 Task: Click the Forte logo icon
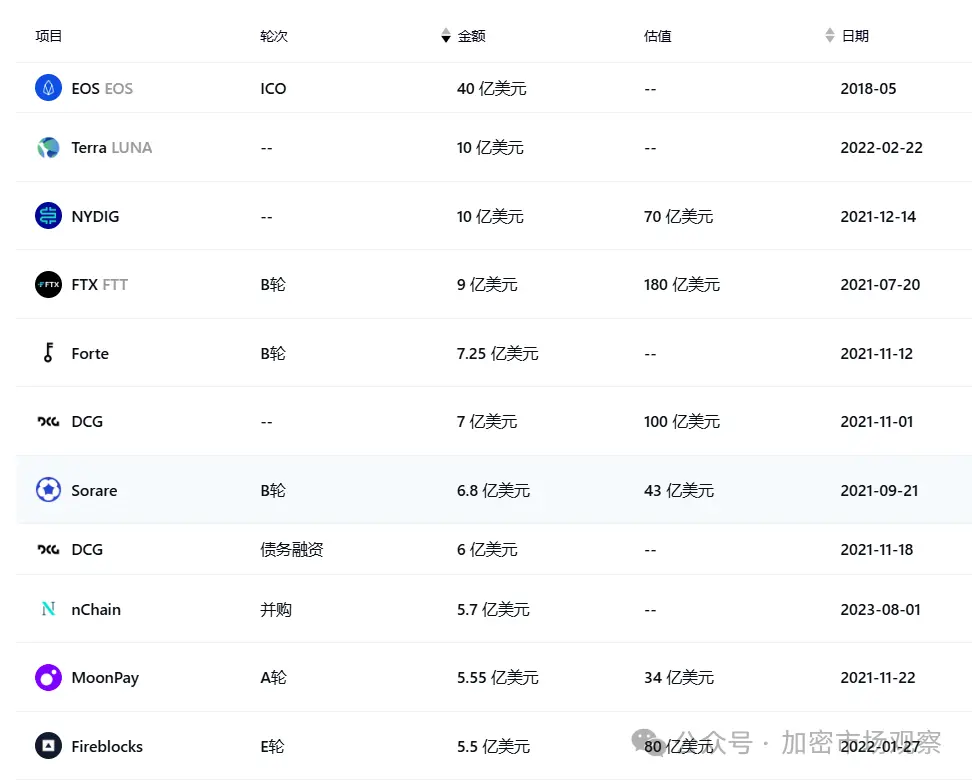[48, 353]
